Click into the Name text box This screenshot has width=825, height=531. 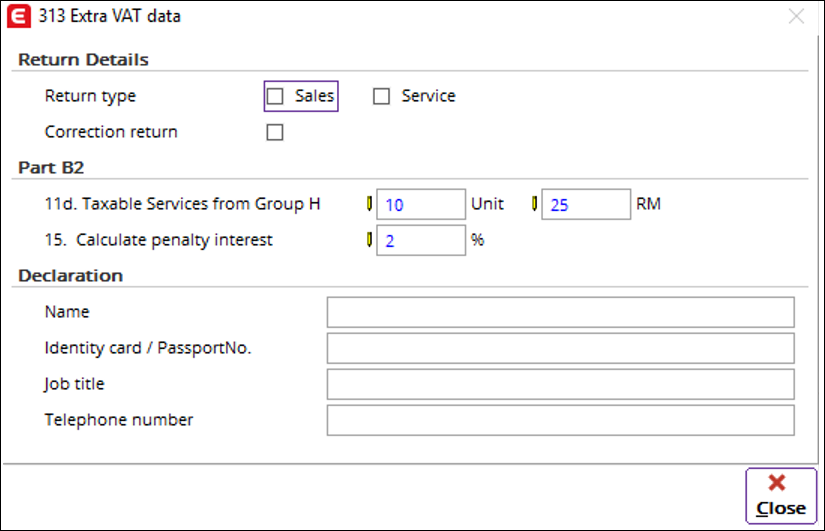coord(560,312)
